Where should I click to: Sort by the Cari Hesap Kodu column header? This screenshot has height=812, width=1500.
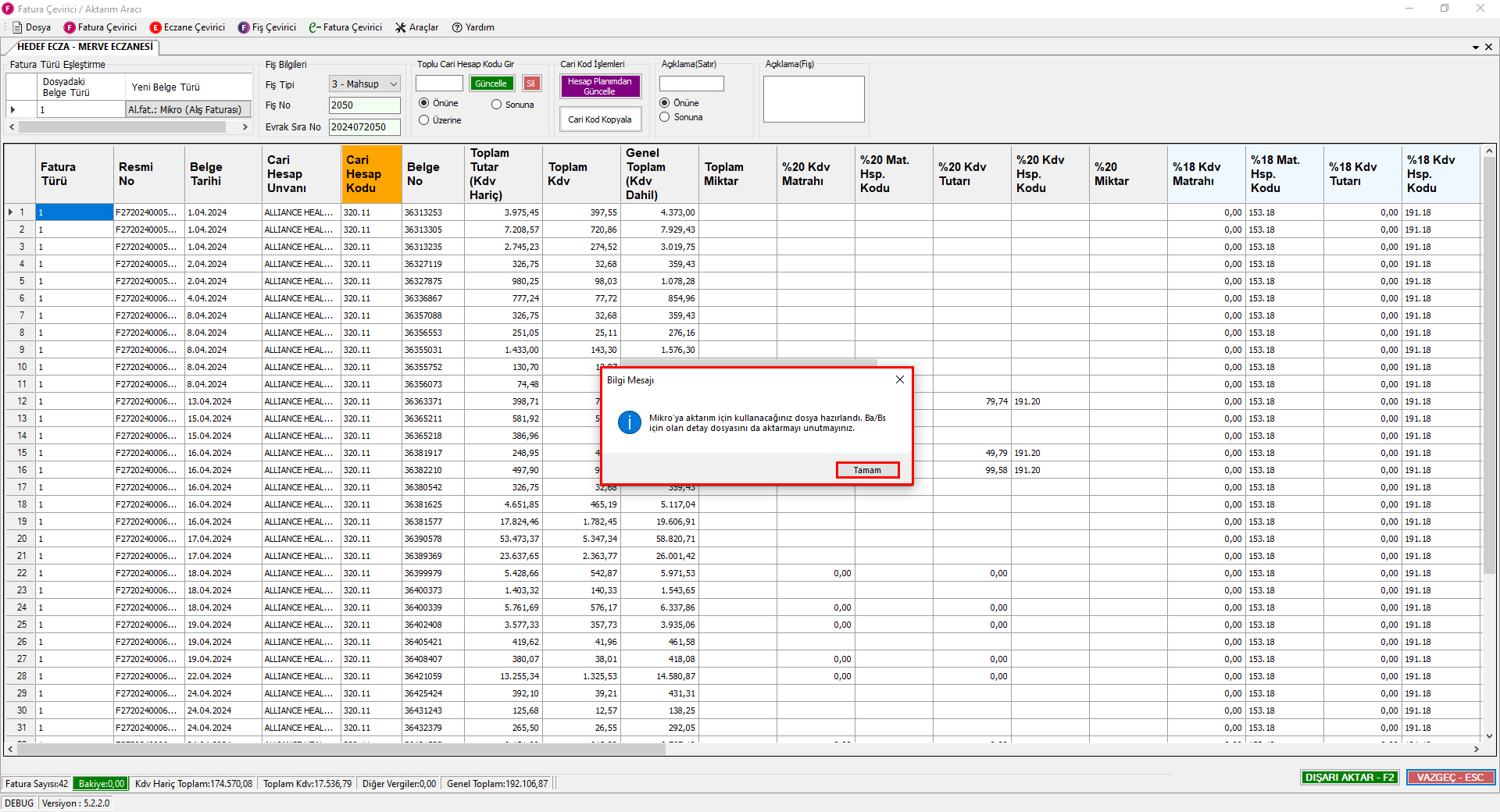tap(371, 173)
